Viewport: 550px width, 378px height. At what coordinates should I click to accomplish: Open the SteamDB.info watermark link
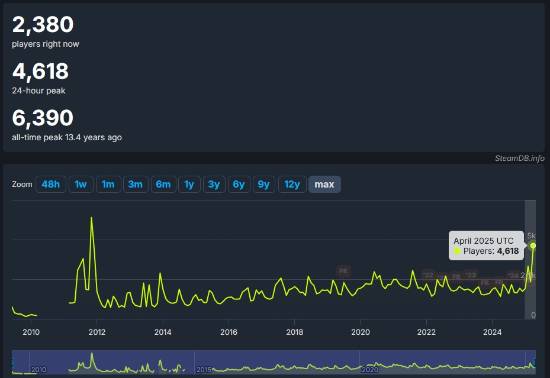coord(519,158)
